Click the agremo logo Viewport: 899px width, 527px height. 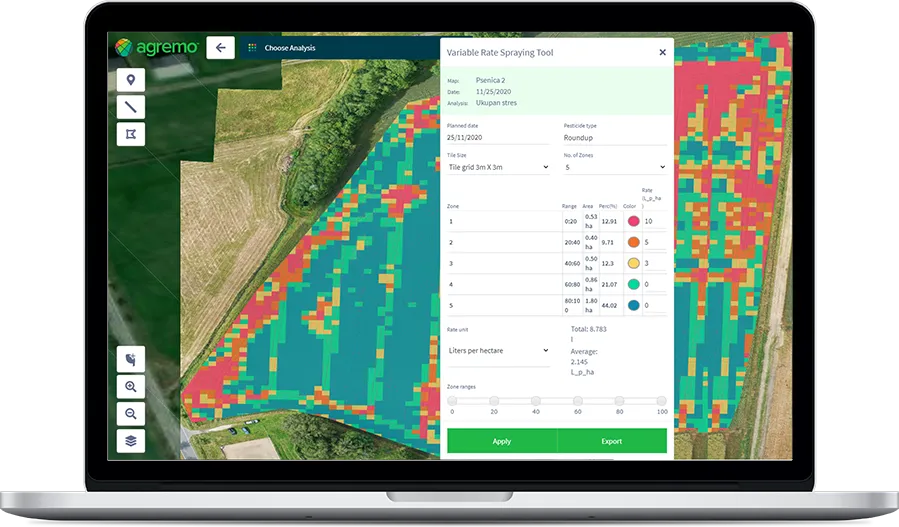[x=156, y=47]
